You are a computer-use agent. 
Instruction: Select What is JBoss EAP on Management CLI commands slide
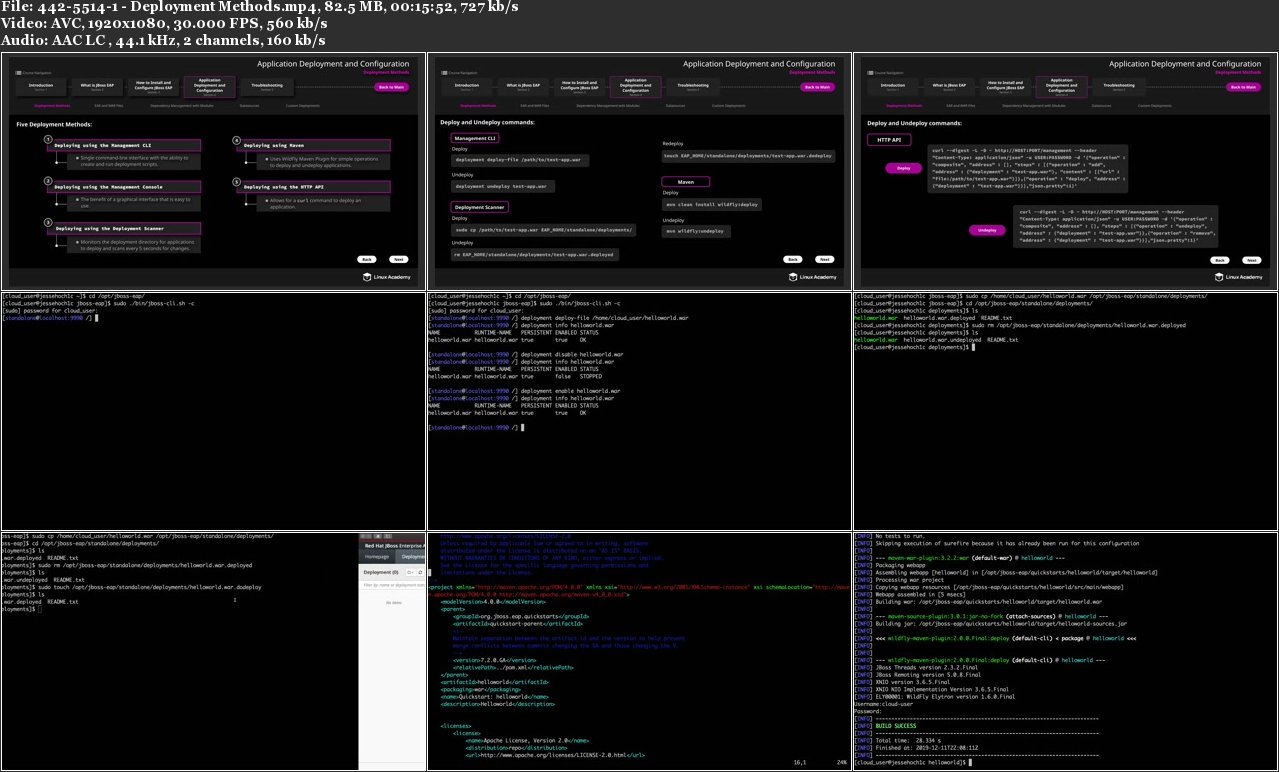click(x=523, y=87)
